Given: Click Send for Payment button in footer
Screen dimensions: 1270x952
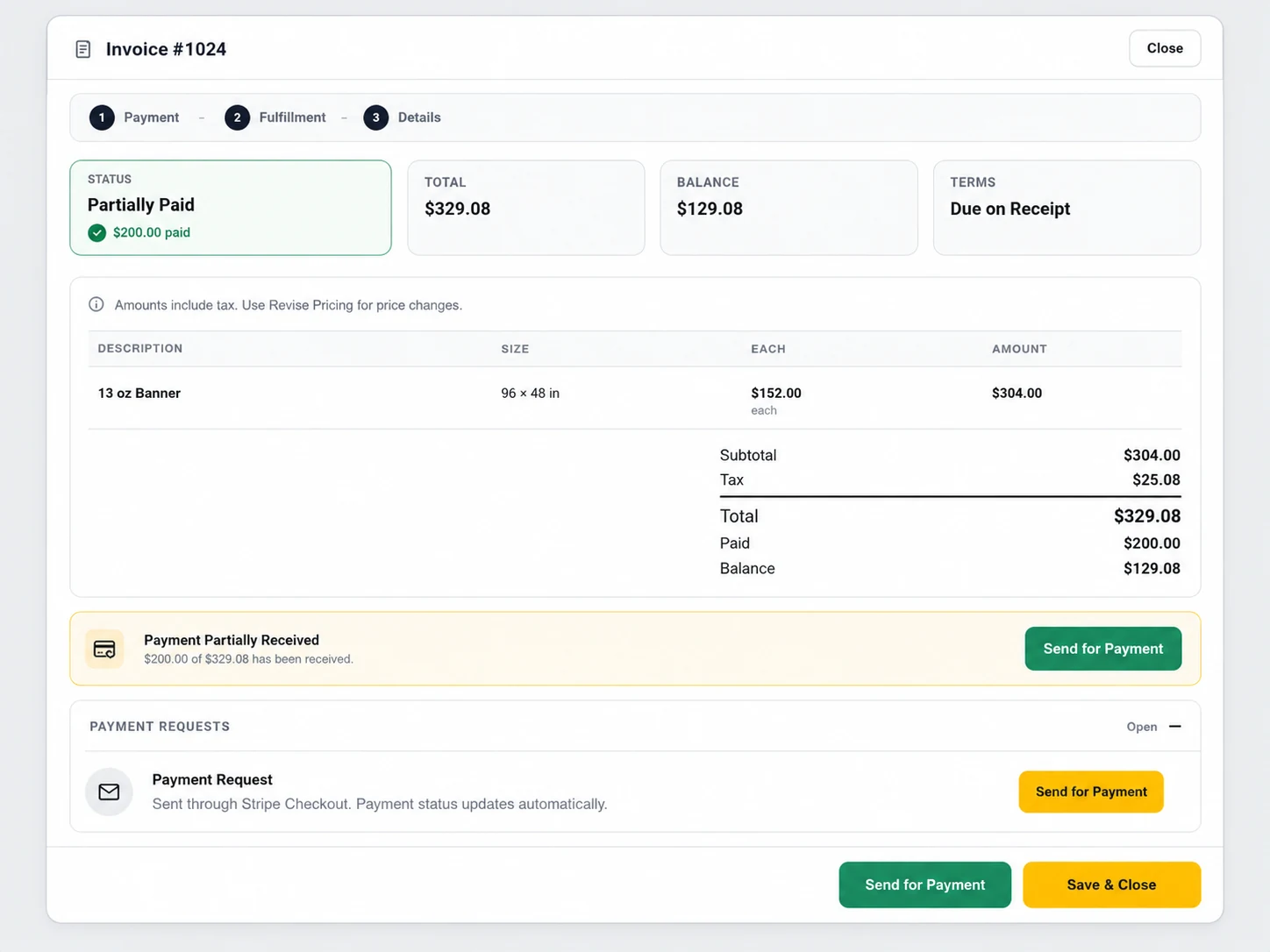Looking at the screenshot, I should pyautogui.click(x=924, y=885).
